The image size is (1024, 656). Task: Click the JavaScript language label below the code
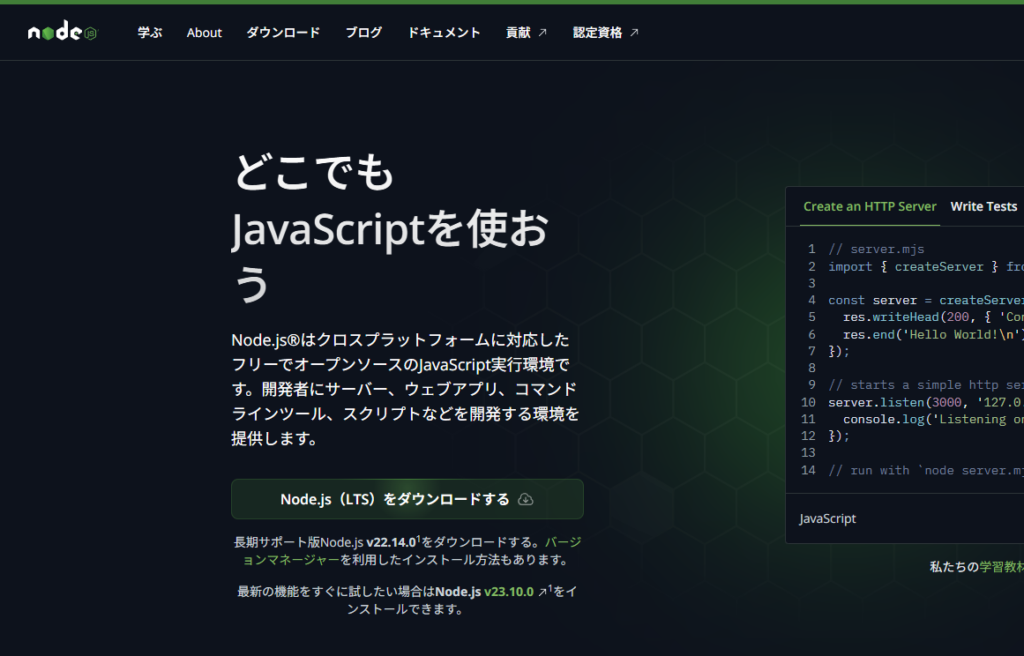tap(827, 518)
